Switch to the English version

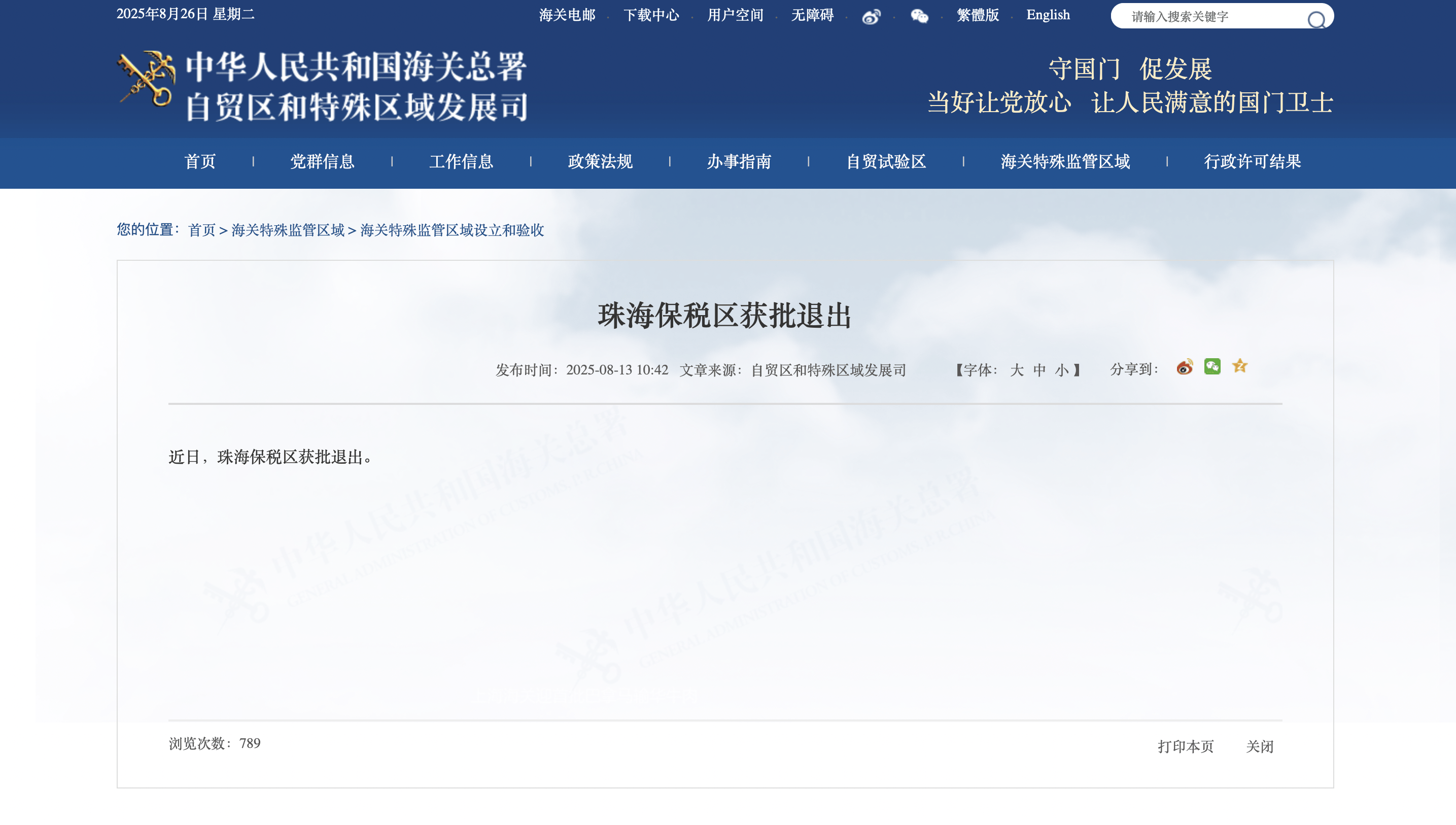1049,15
